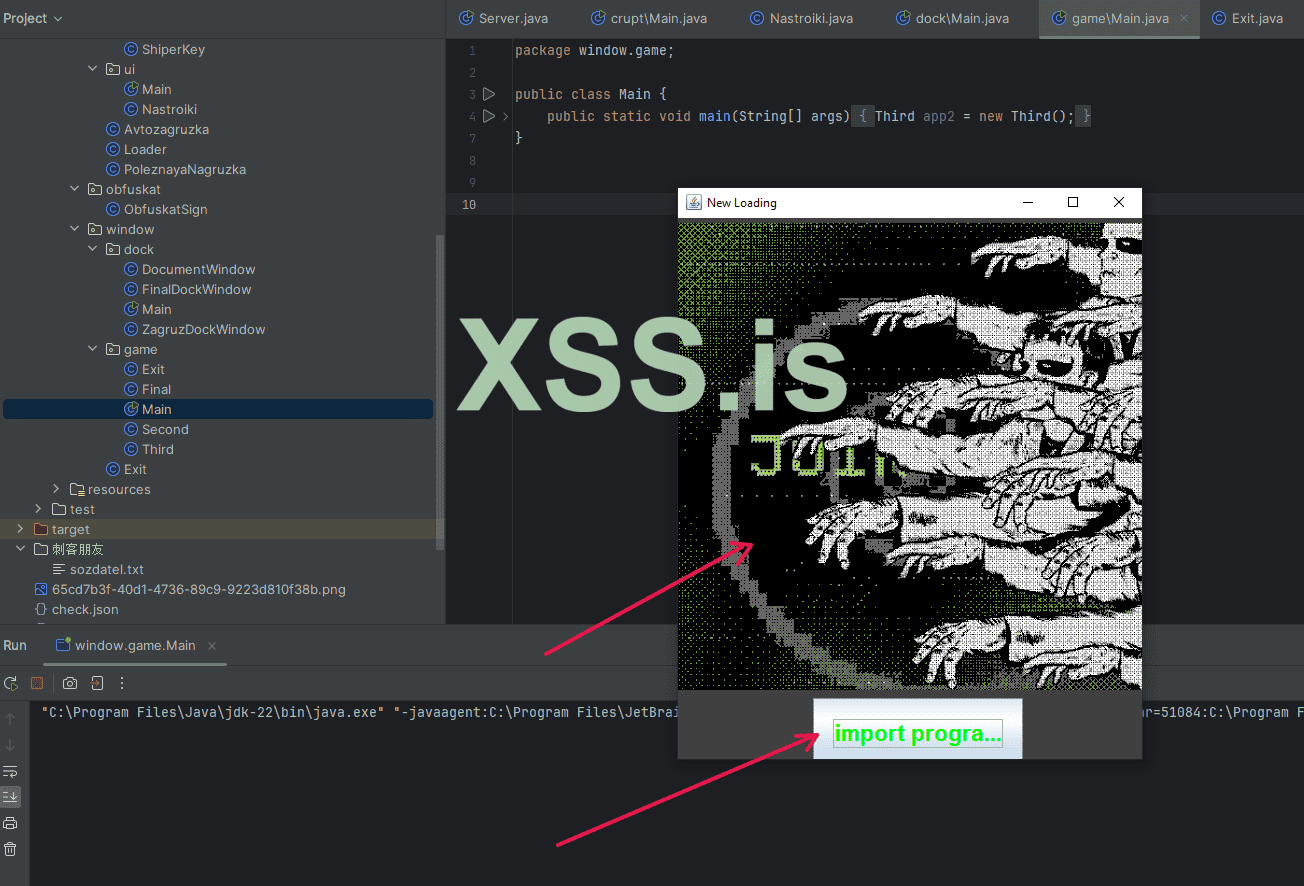Stop the running process
The image size is (1304, 886).
37,684
